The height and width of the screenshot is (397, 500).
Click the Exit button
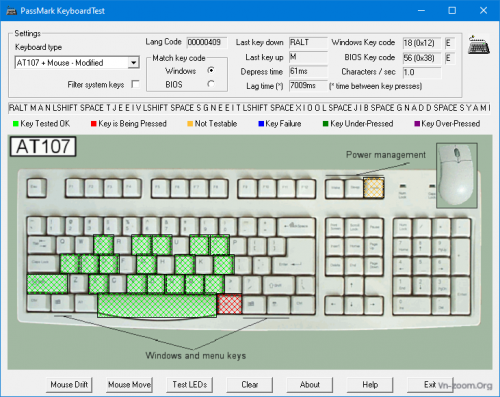(430, 385)
